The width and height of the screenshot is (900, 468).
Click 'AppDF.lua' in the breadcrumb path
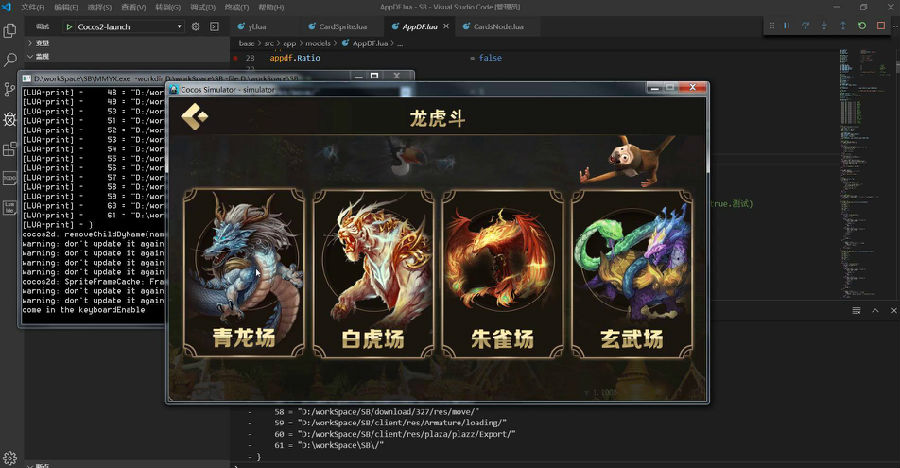coord(370,43)
